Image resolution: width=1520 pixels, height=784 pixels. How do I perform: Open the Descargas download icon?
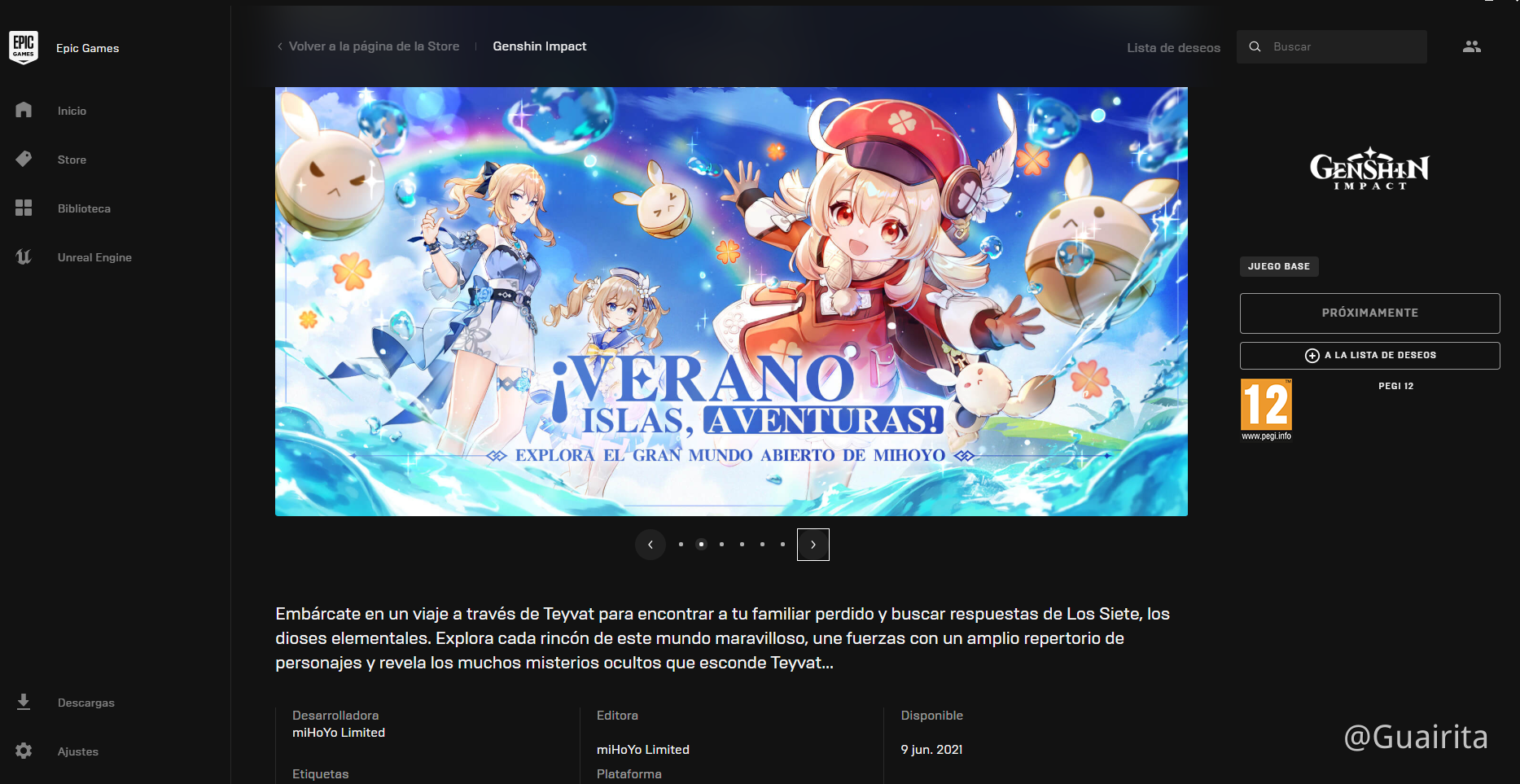pos(24,702)
